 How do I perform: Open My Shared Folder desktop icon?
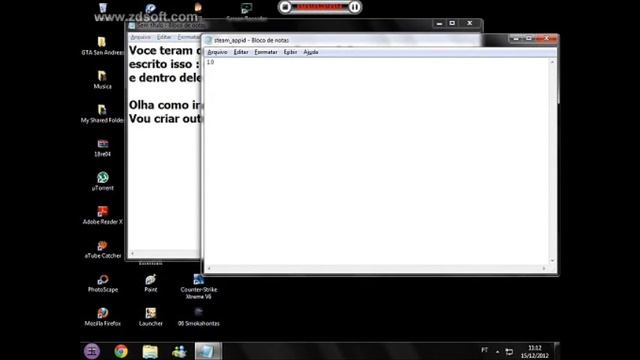(102, 113)
